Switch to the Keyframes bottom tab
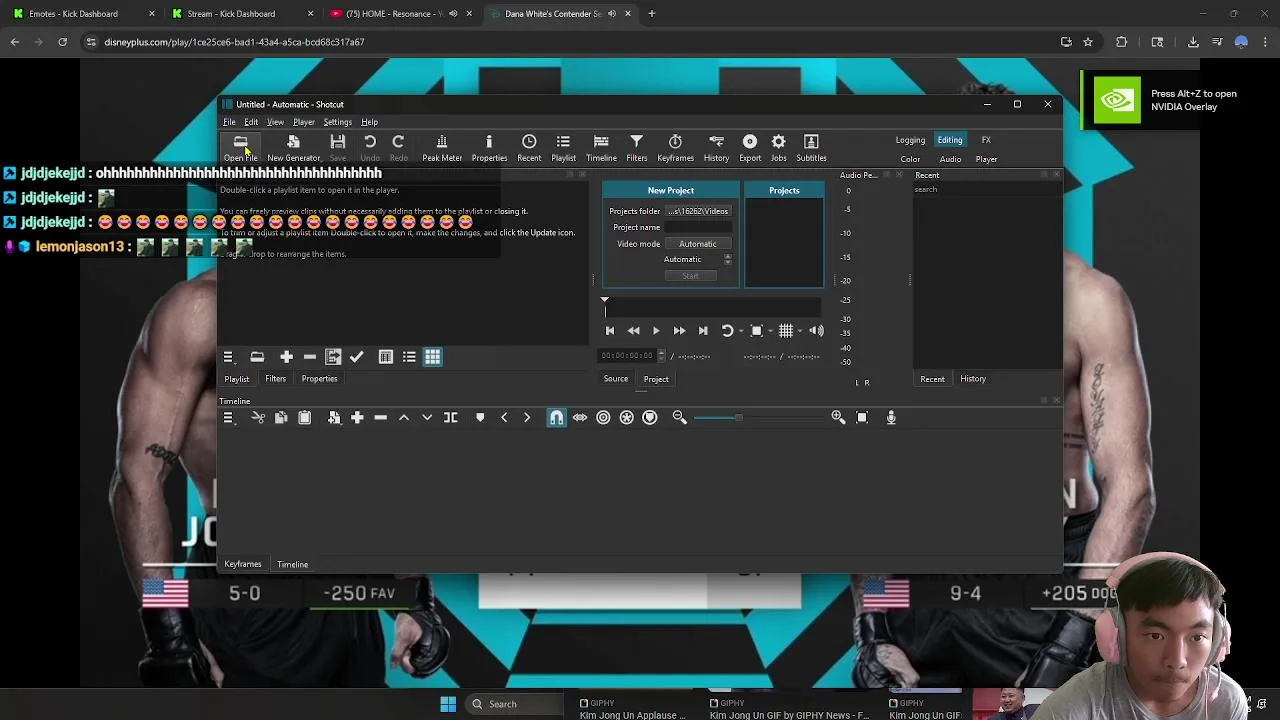This screenshot has width=1280, height=720. (242, 564)
